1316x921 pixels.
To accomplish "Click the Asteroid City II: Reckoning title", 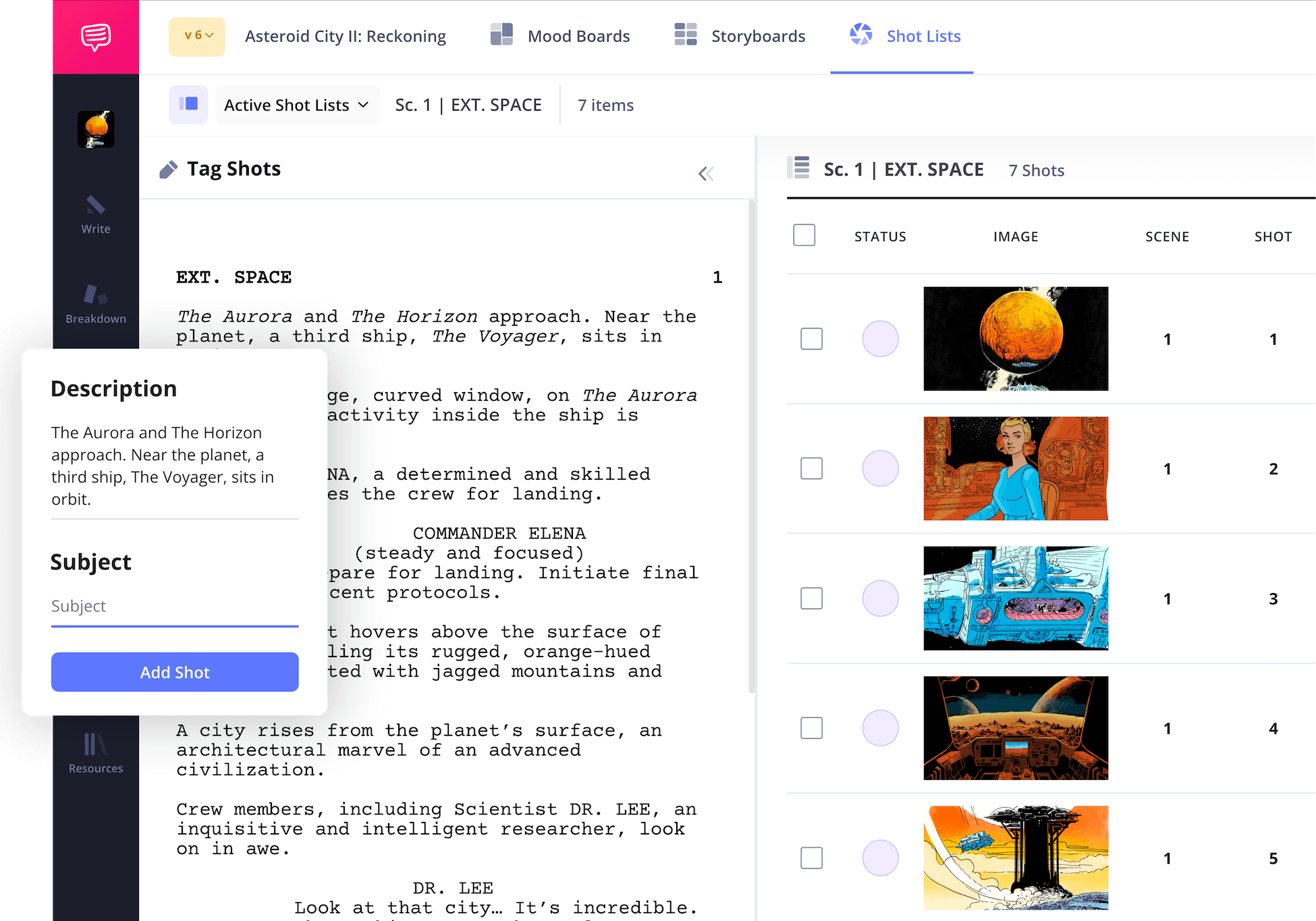I will (x=346, y=36).
